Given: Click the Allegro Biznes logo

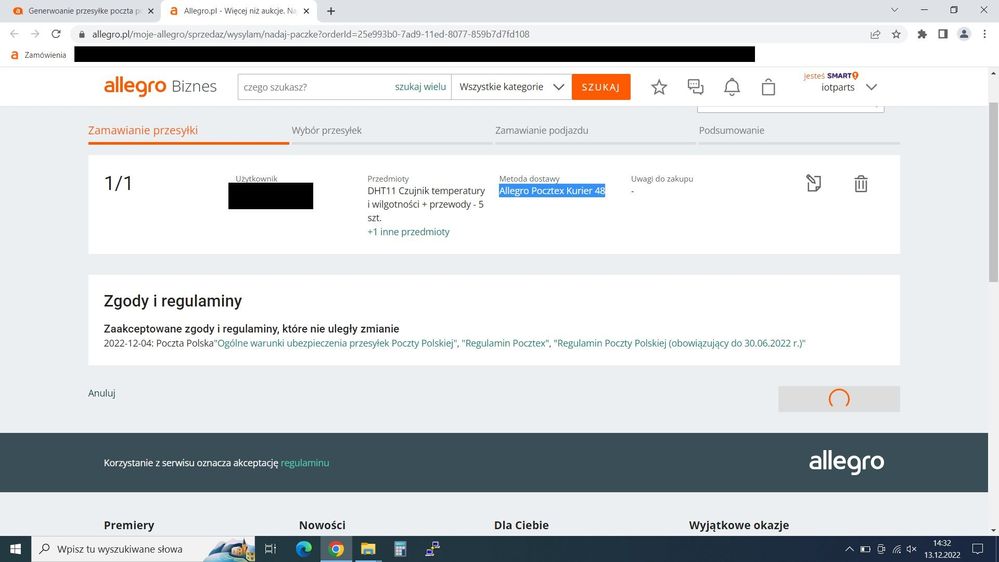Looking at the screenshot, I should tap(160, 86).
